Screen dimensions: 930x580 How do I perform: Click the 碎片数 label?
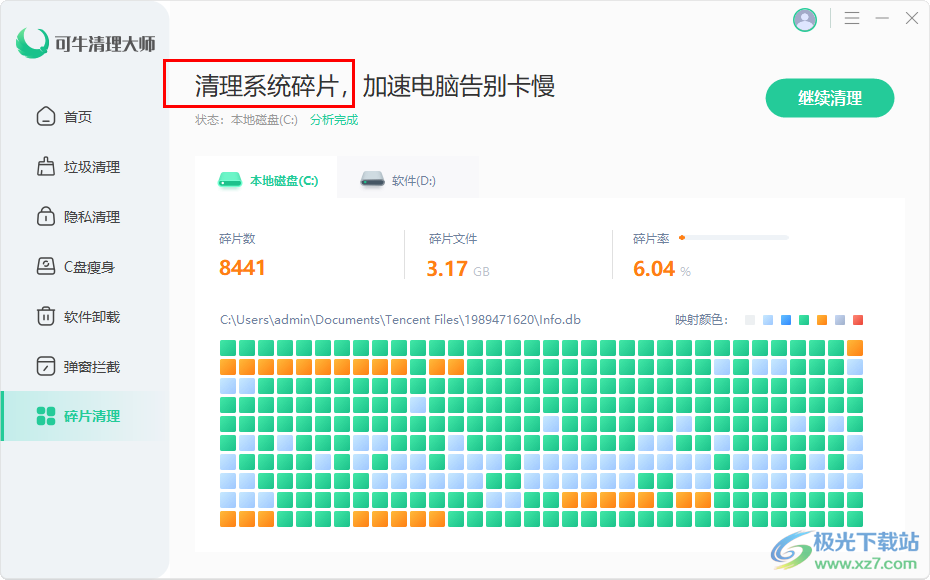click(237, 238)
